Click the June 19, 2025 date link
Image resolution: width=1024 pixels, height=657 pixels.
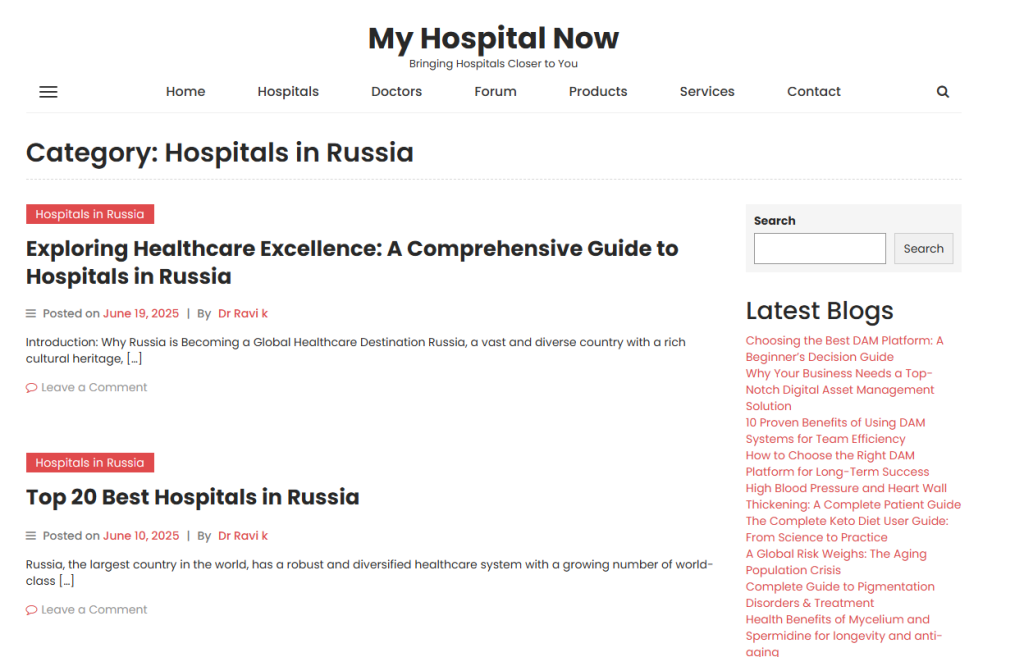tap(140, 313)
